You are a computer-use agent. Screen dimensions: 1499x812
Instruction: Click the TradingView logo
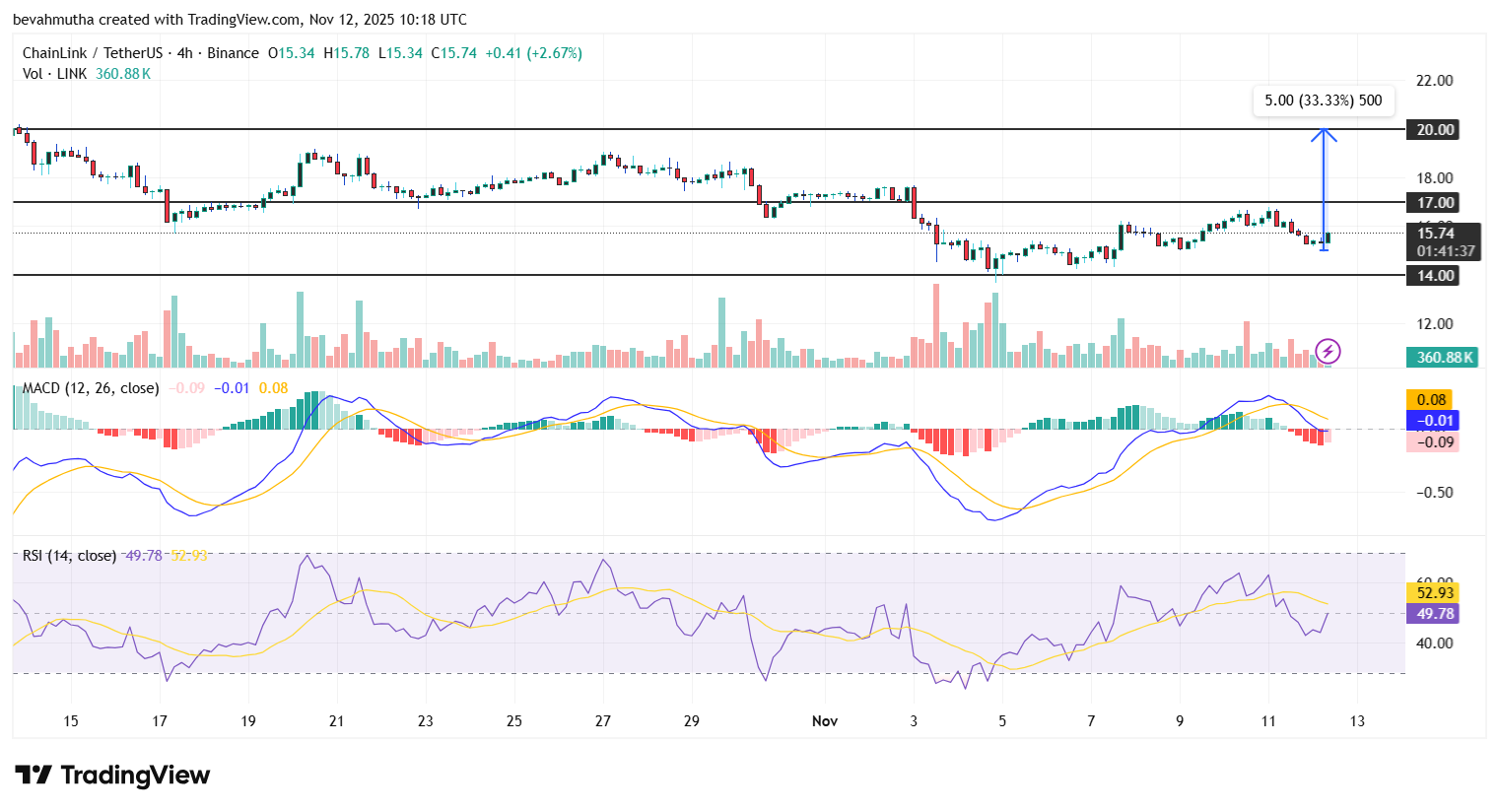[111, 776]
